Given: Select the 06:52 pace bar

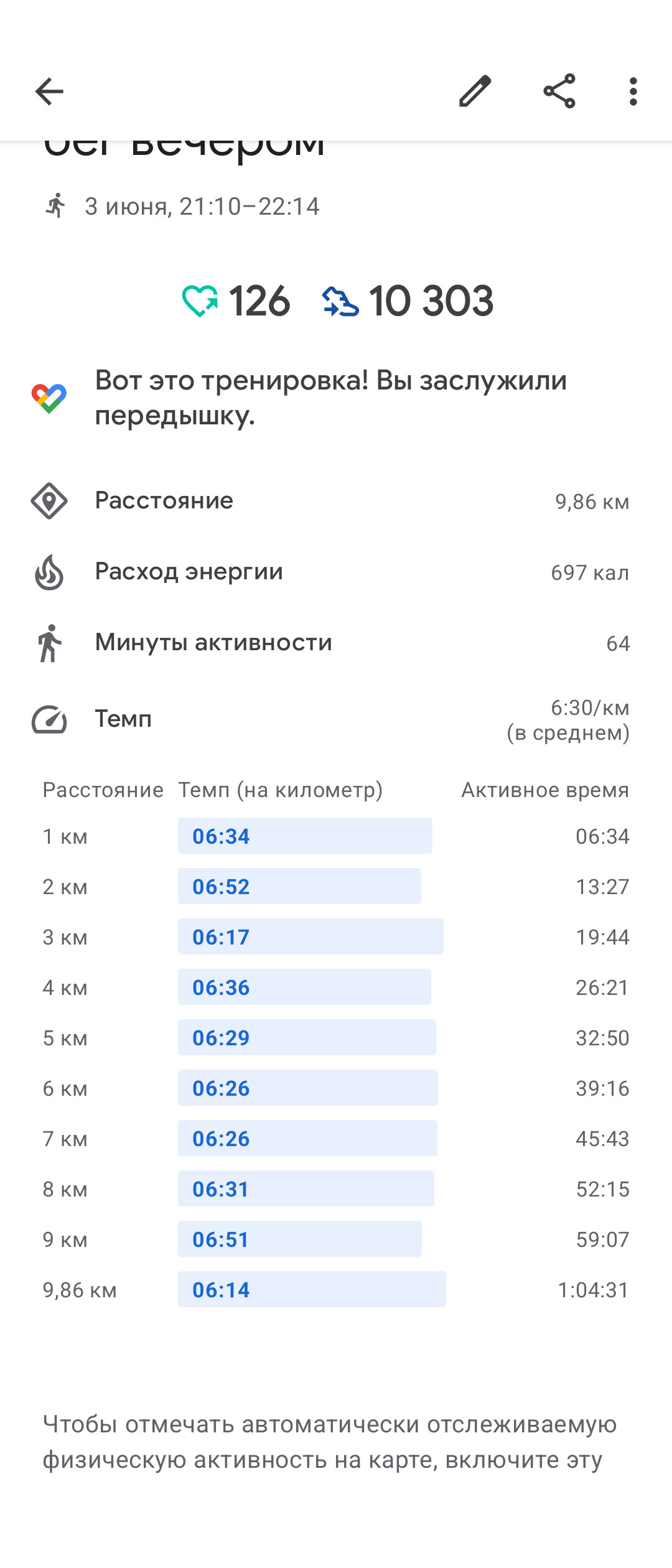Looking at the screenshot, I should click(299, 886).
